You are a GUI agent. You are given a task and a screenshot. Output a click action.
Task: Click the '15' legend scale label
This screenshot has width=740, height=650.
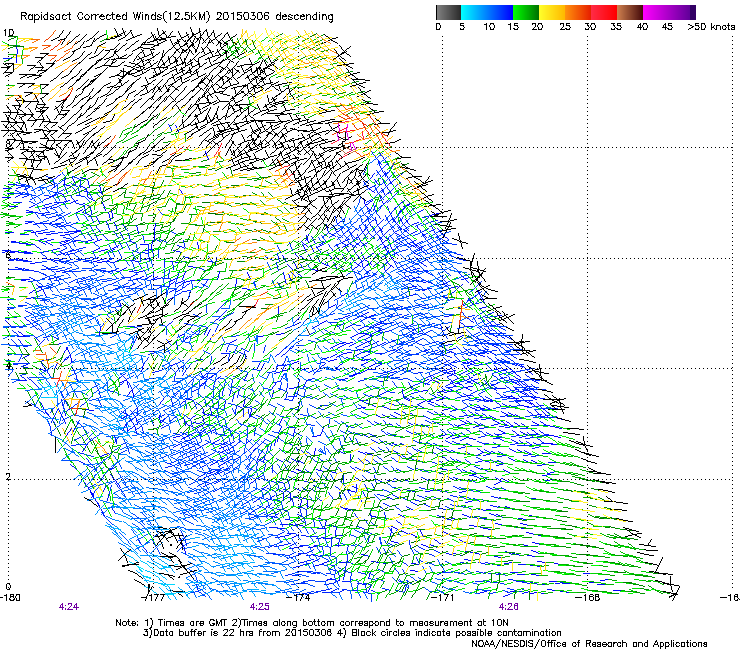tap(513, 27)
